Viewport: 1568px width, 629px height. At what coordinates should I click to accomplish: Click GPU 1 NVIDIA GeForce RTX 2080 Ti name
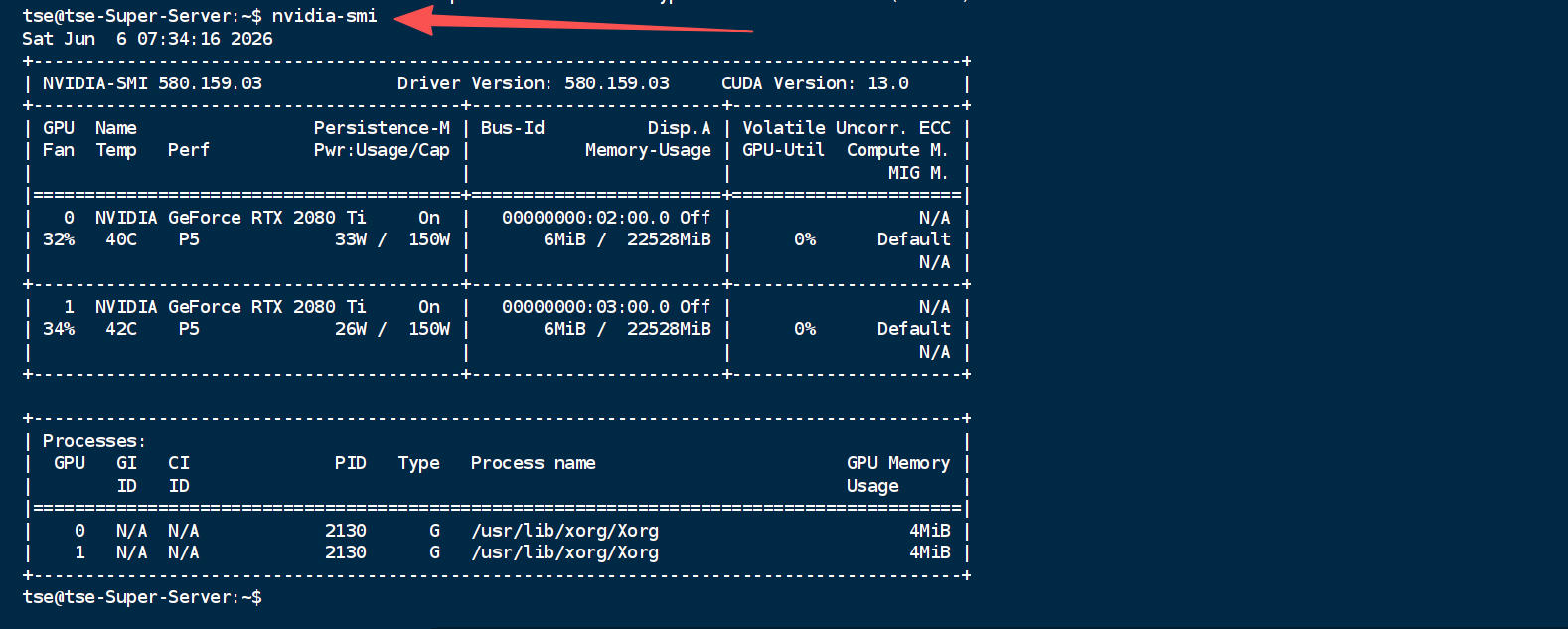coord(231,307)
